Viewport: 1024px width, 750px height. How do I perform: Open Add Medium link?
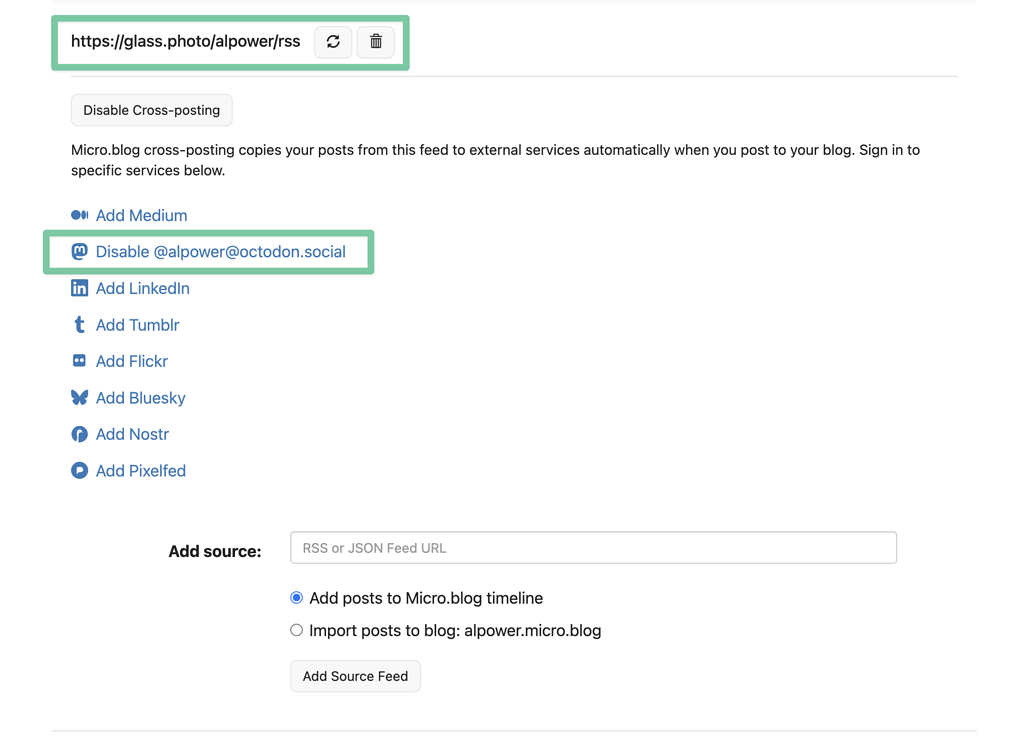[x=142, y=215]
